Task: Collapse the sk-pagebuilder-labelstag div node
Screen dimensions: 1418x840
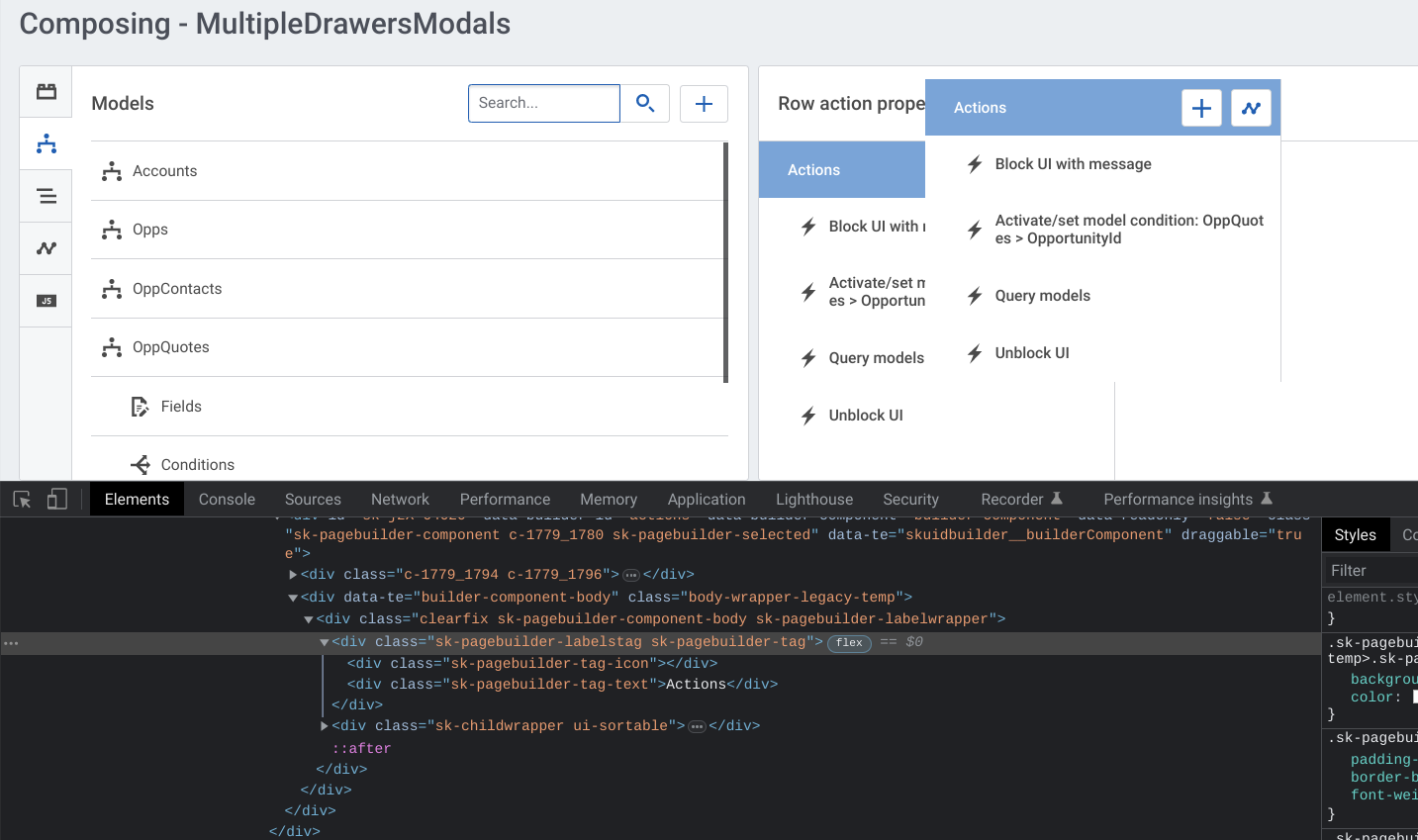Action: (x=324, y=642)
